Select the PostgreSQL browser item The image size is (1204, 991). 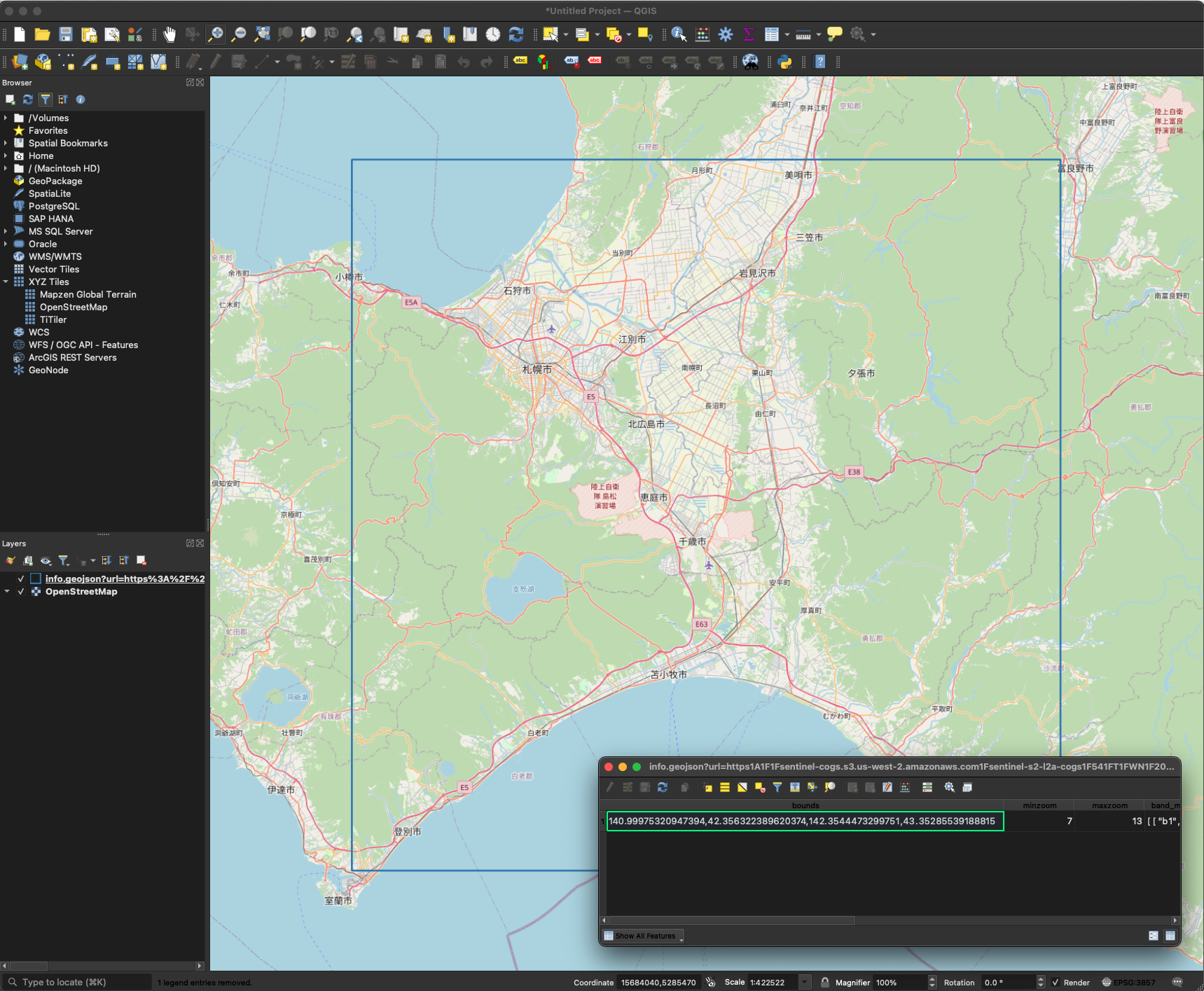[x=54, y=206]
